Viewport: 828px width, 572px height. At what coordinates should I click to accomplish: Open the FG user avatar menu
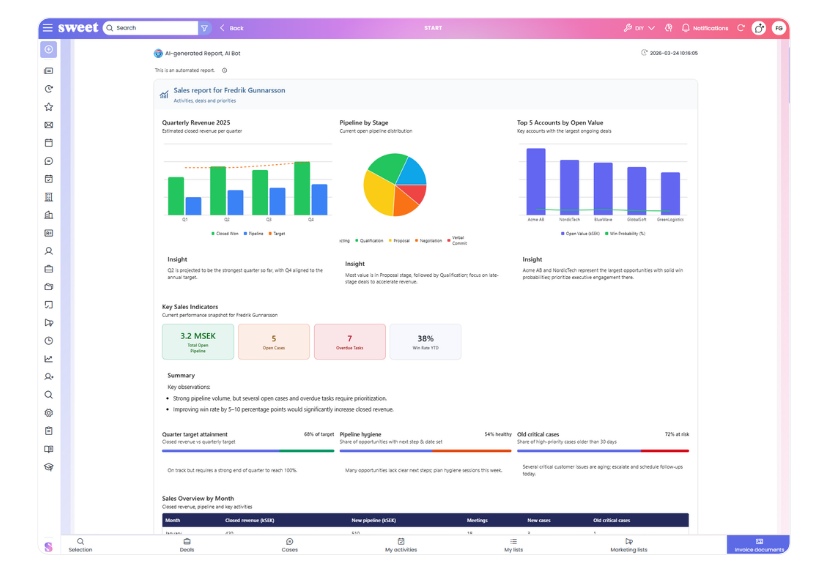coord(778,28)
